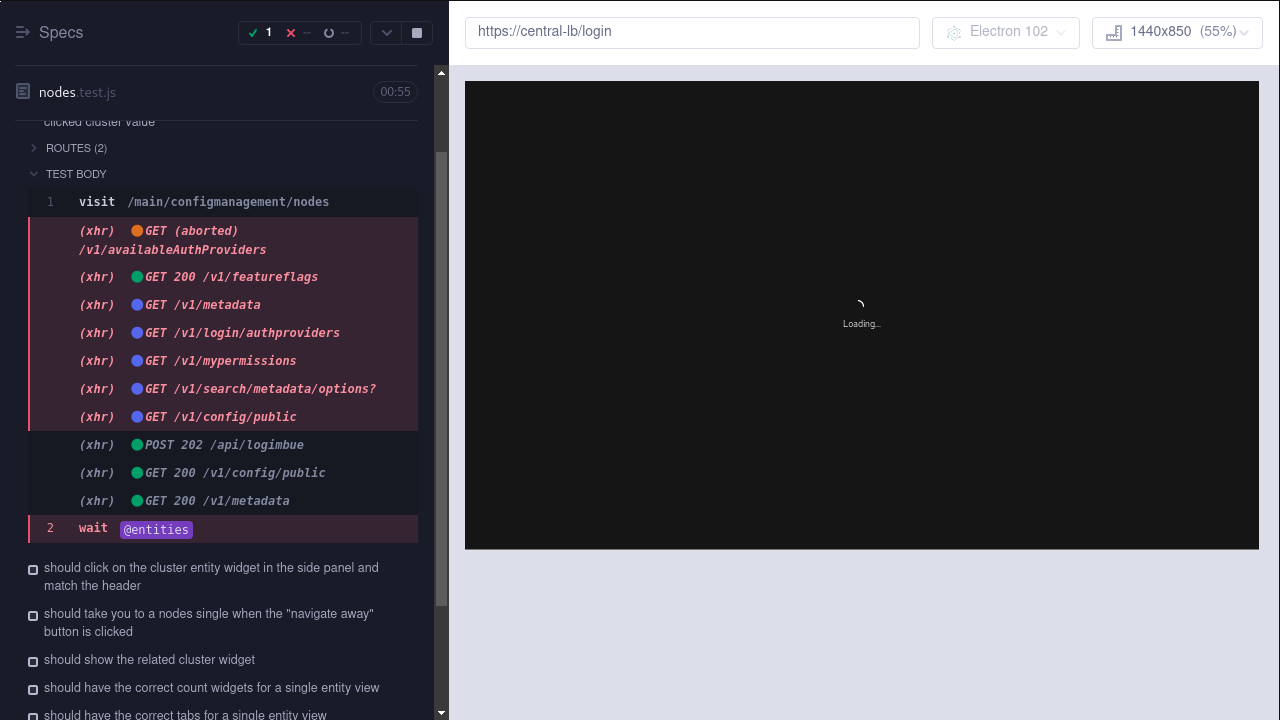This screenshot has height=720, width=1280.
Task: Click the Specs hamburger icon
Action: click(22, 31)
